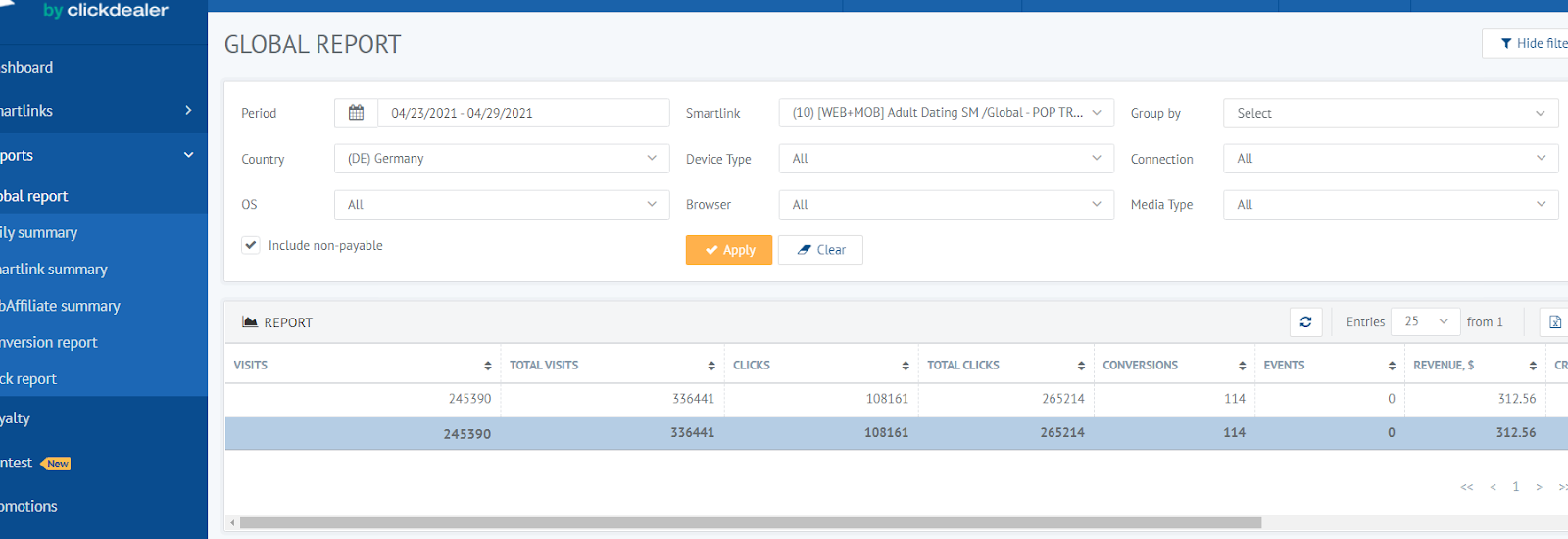1568x539 pixels.
Task: Open Smartlink summary in sidebar
Action: 55,269
